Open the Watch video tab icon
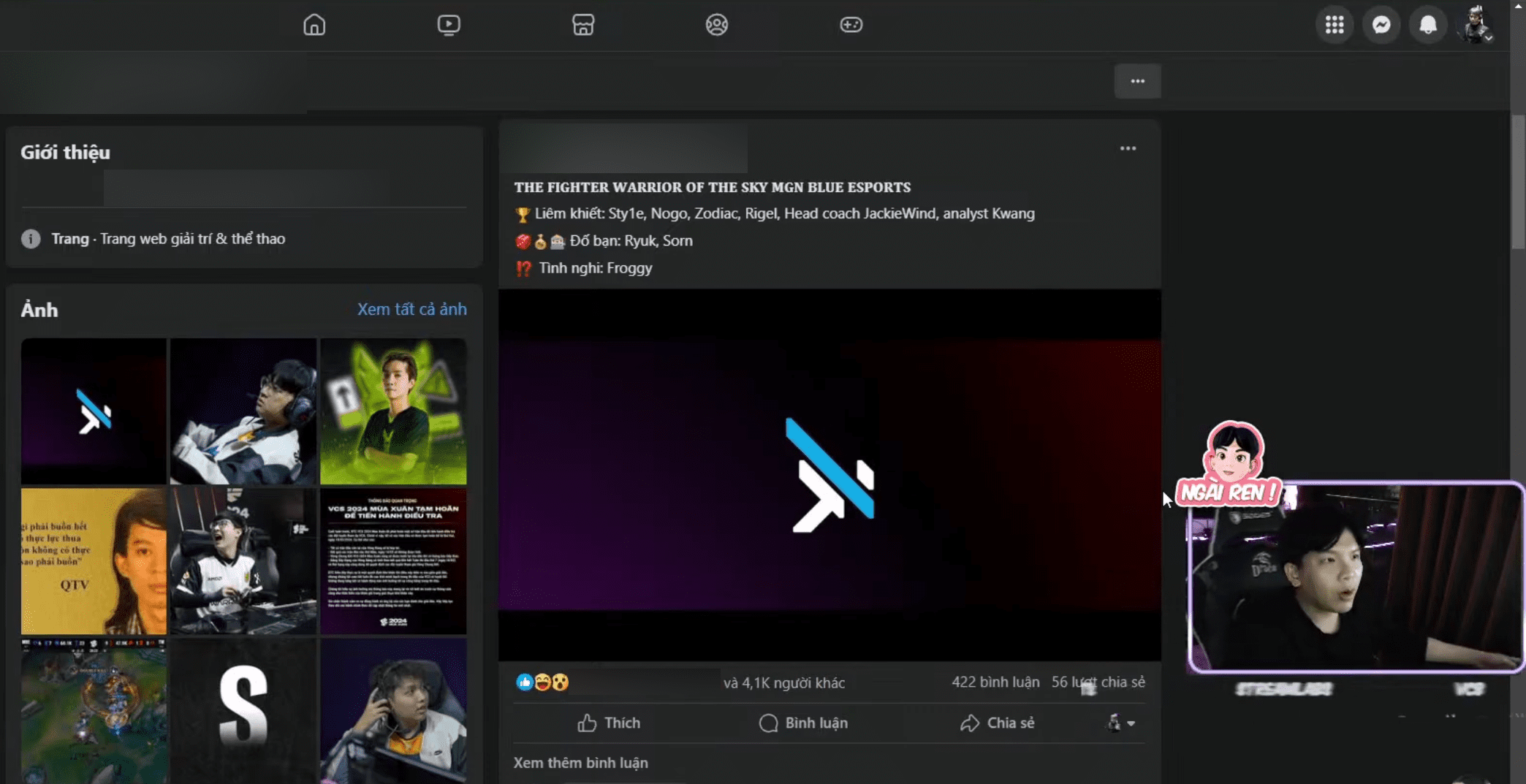This screenshot has height=784, width=1526. click(x=449, y=25)
